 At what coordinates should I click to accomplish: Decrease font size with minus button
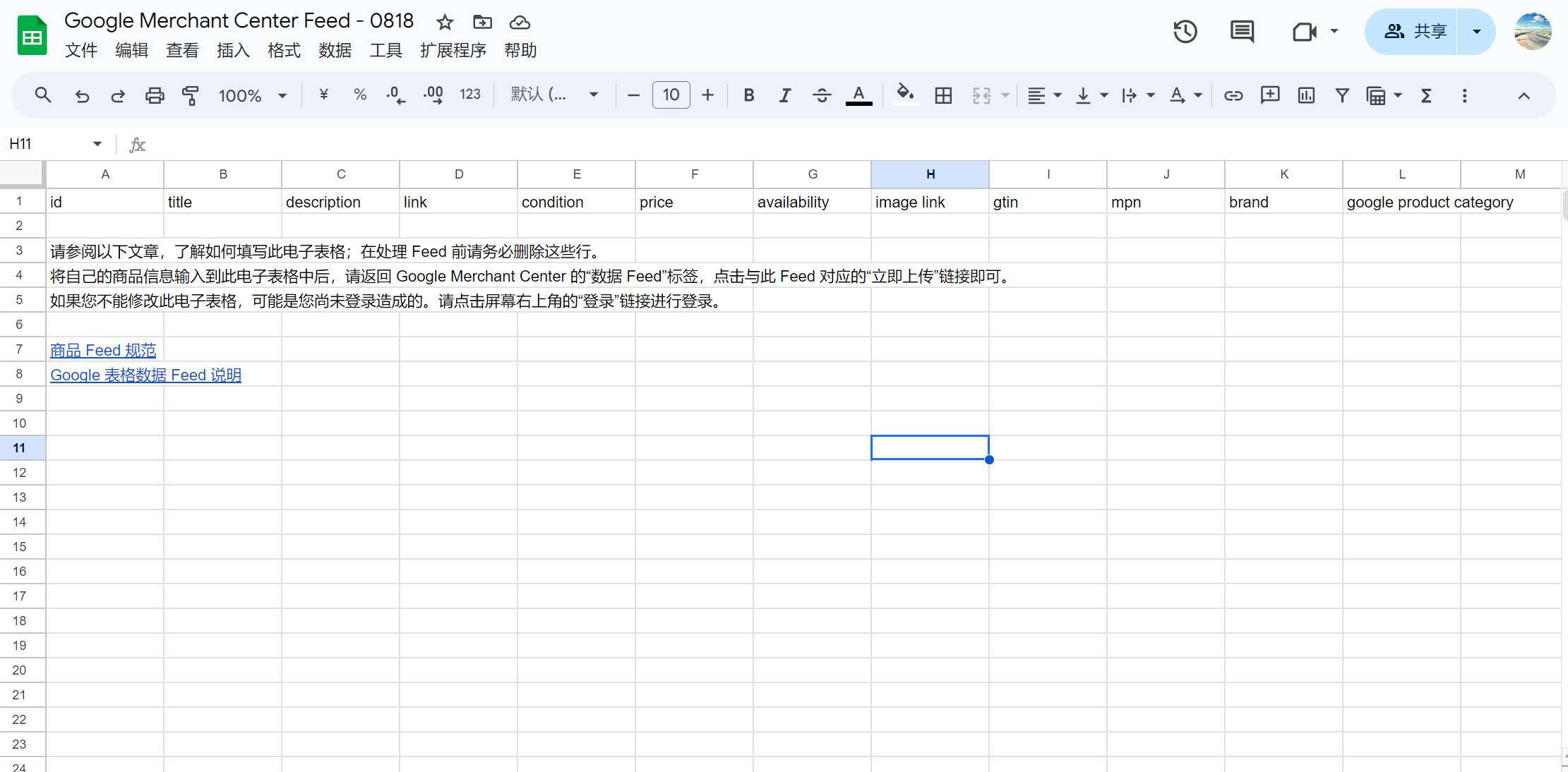click(x=633, y=95)
